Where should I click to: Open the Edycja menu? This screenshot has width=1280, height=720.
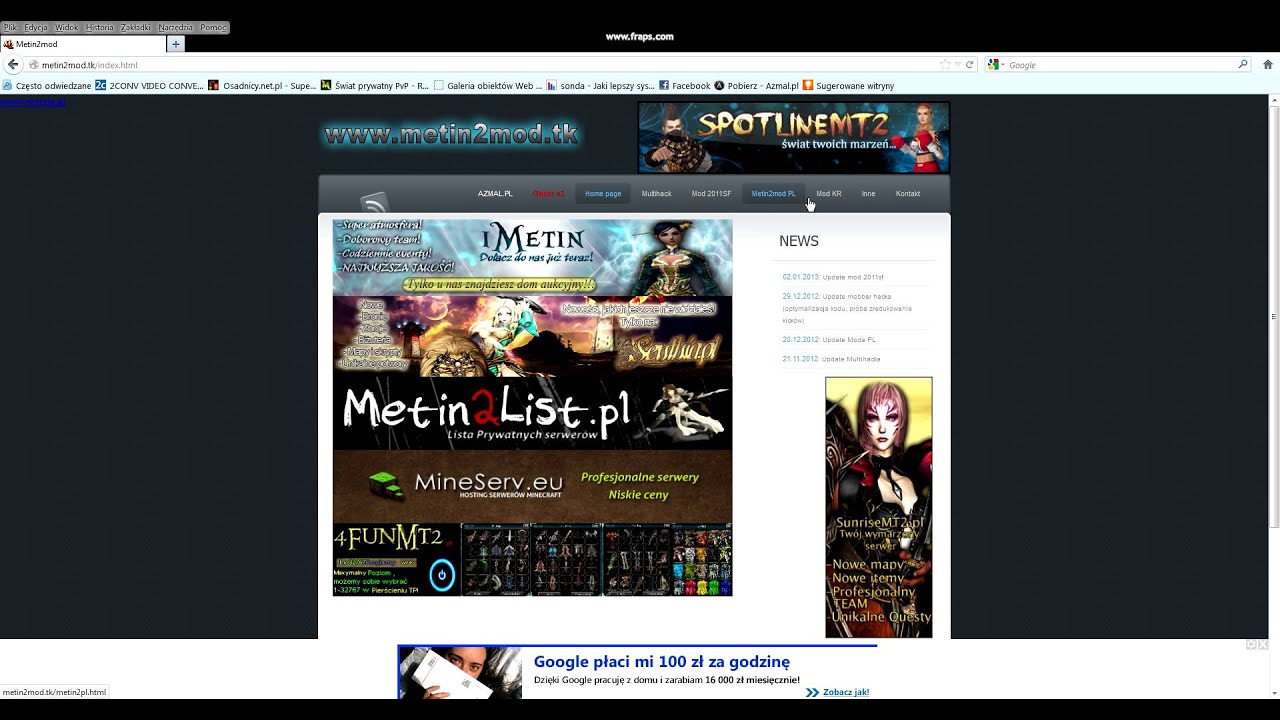[x=36, y=28]
